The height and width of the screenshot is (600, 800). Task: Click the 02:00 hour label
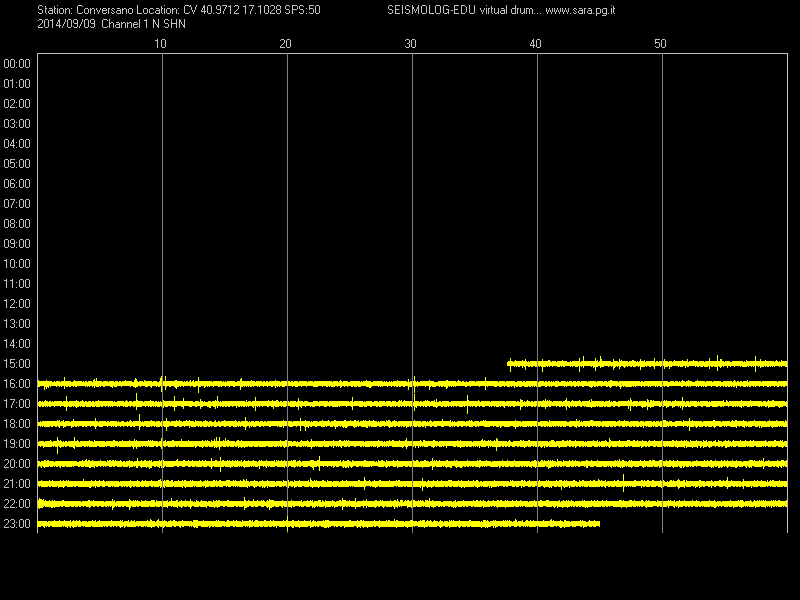click(17, 104)
